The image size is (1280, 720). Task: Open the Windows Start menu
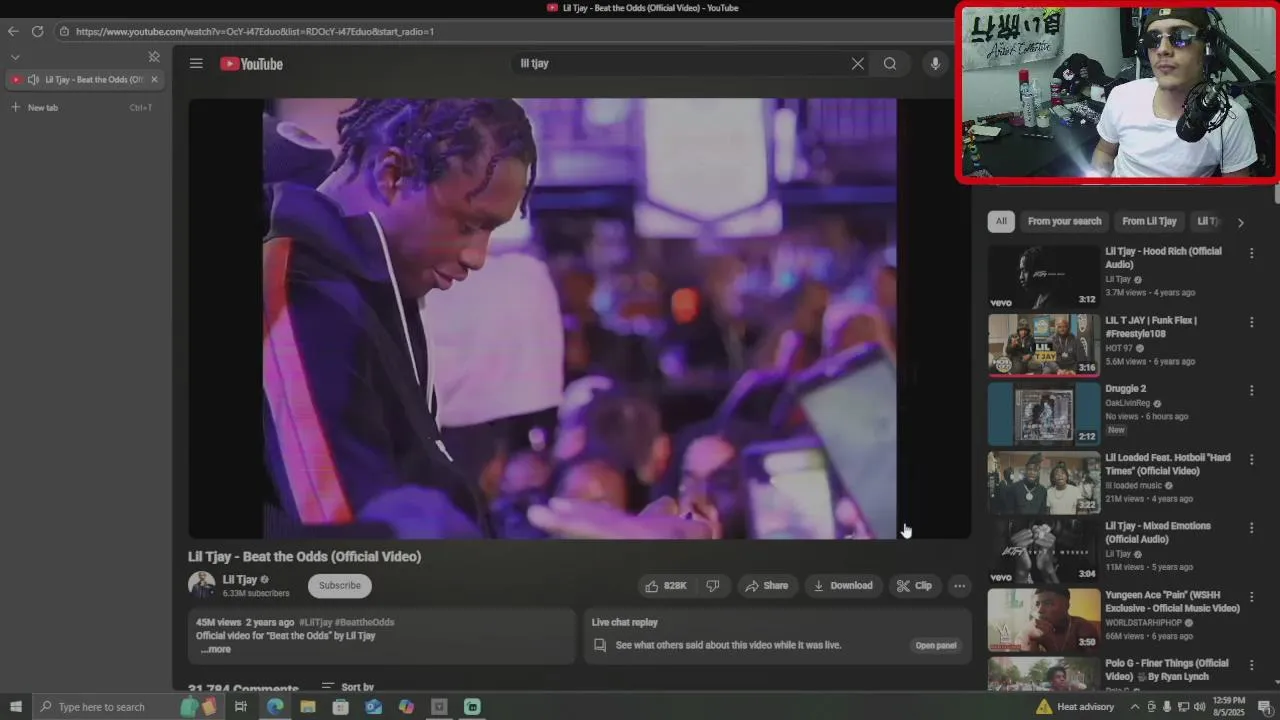(15, 707)
